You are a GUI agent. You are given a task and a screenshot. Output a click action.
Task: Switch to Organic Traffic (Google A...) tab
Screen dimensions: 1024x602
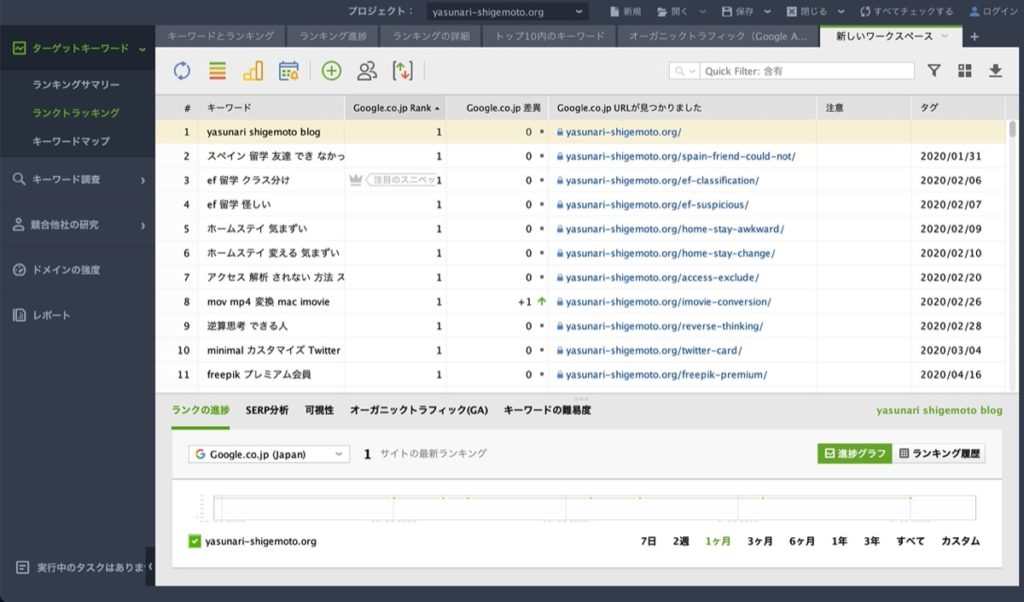(x=718, y=37)
